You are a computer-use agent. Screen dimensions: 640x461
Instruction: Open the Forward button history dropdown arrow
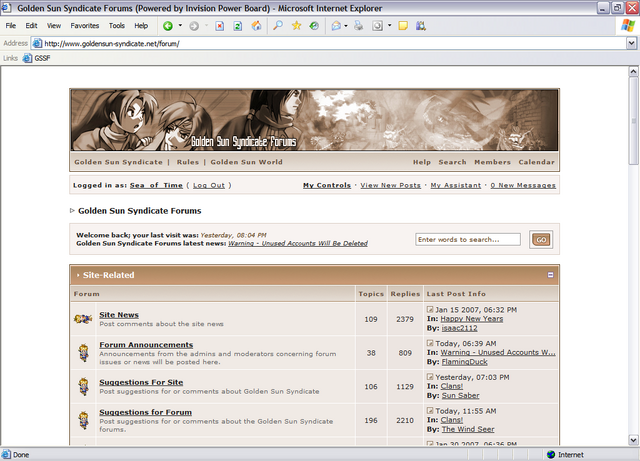point(207,26)
